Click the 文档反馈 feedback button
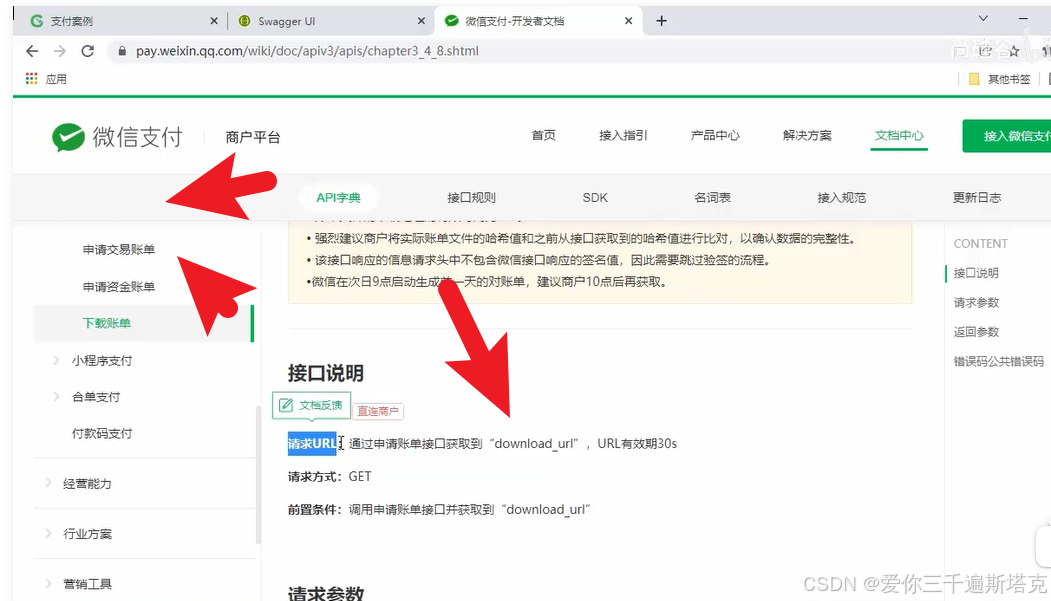Screen dimensions: 1051x601 (311, 405)
